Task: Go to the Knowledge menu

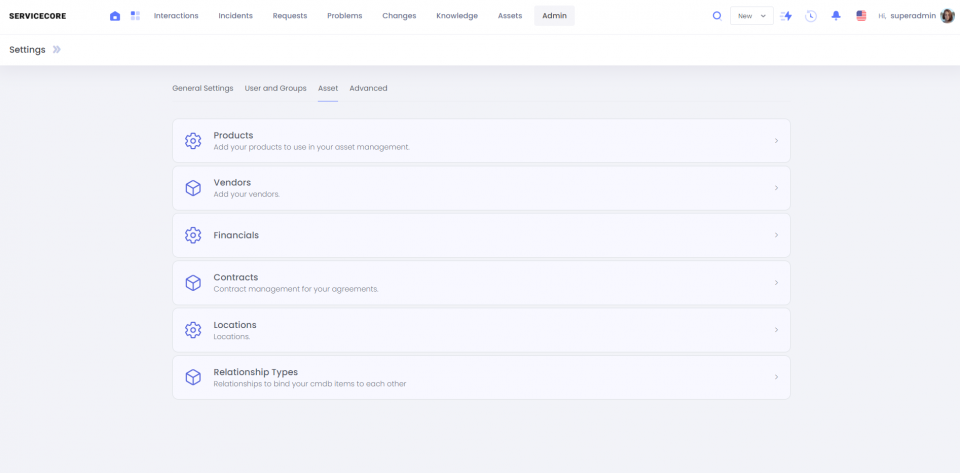Action: 457,16
